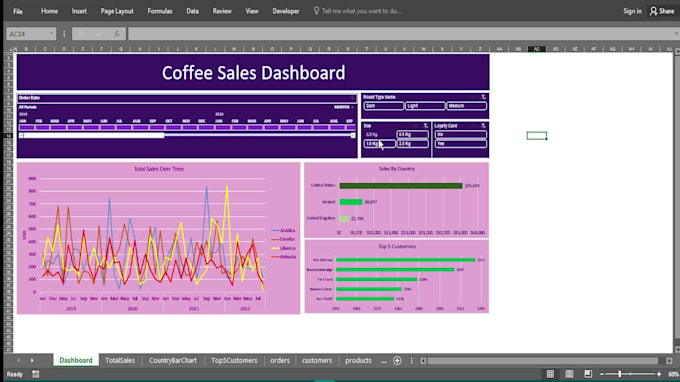Click the Total Sales Over Time chart title
The height and width of the screenshot is (382, 680).
coord(159,169)
